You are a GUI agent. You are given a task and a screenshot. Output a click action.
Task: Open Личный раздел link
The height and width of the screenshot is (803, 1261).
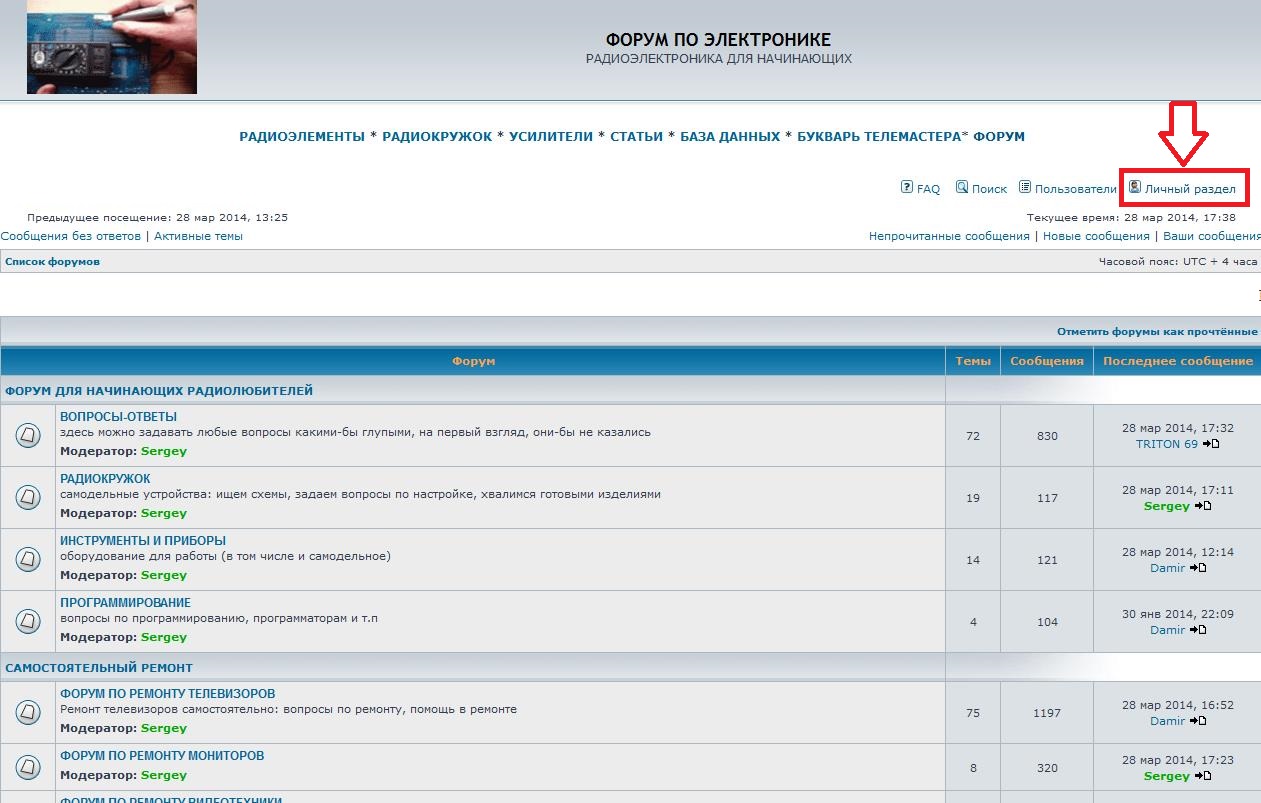(1190, 189)
